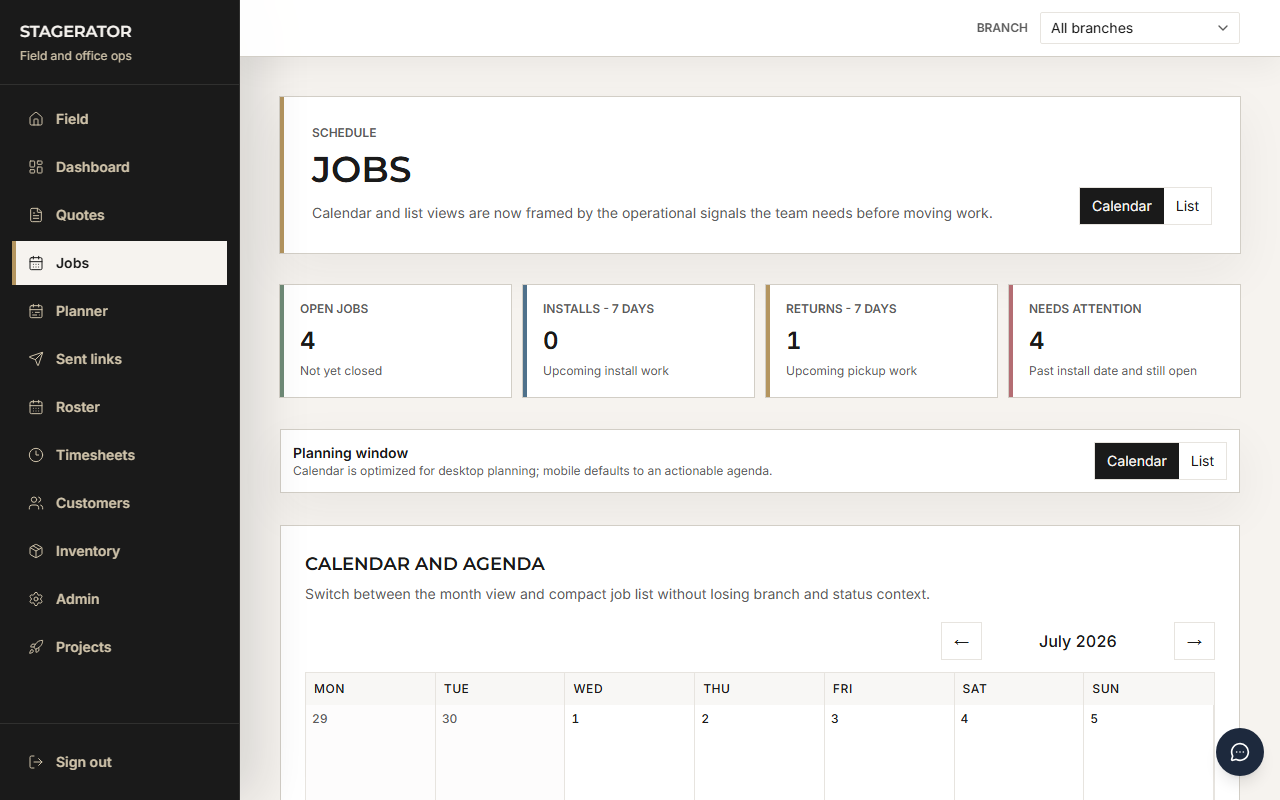Click the calendar cell for day 5

(1149, 752)
